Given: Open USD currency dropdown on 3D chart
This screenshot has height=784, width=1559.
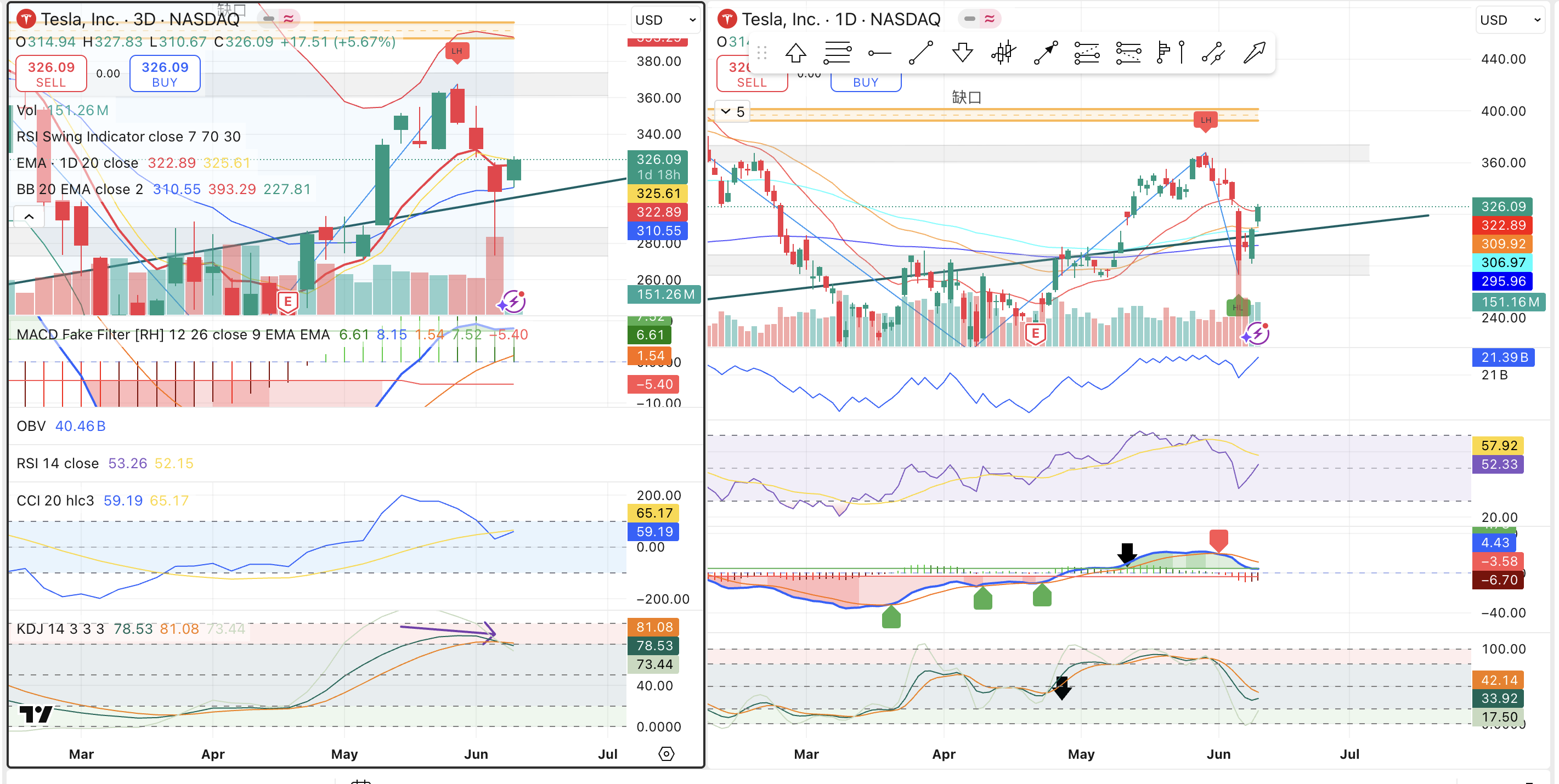Looking at the screenshot, I should (x=665, y=20).
